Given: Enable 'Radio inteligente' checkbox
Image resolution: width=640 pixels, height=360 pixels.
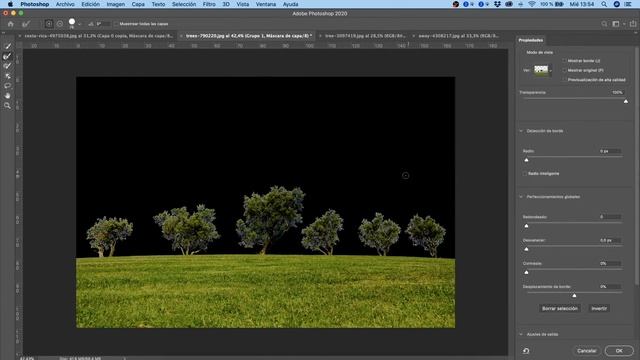Looking at the screenshot, I should tap(524, 173).
